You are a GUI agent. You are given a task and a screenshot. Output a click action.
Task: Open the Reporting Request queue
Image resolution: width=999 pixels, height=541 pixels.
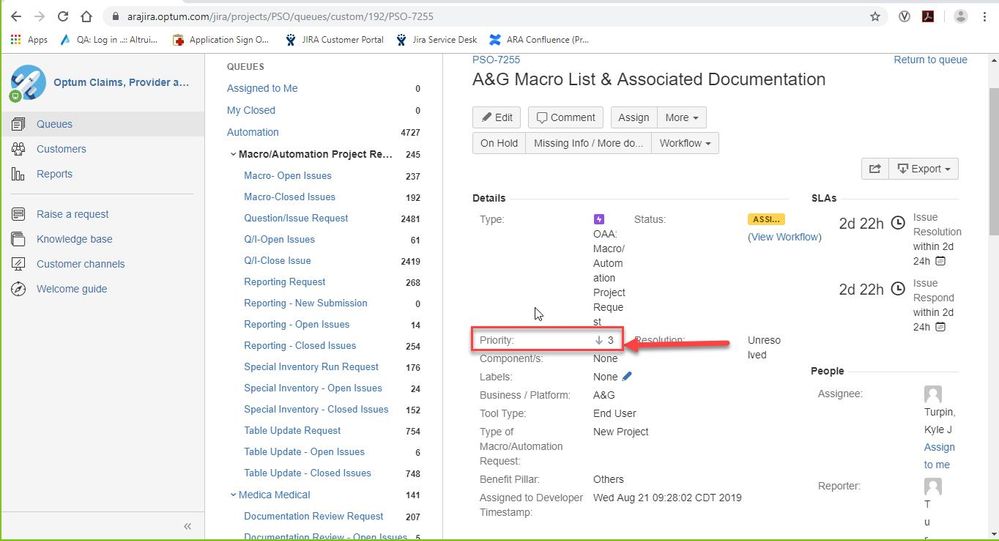point(284,282)
